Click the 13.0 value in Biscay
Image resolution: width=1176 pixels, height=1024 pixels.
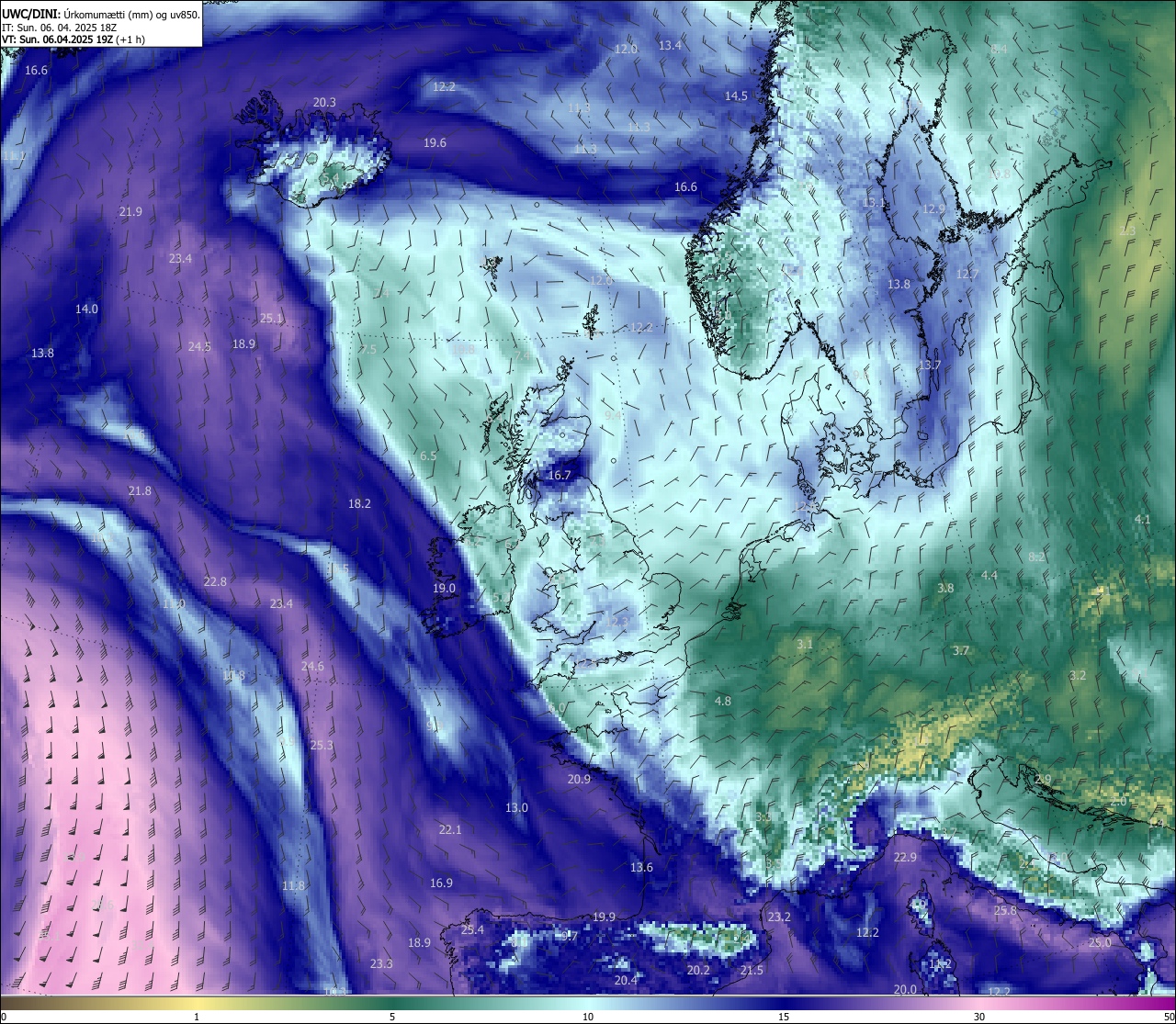[x=516, y=808]
